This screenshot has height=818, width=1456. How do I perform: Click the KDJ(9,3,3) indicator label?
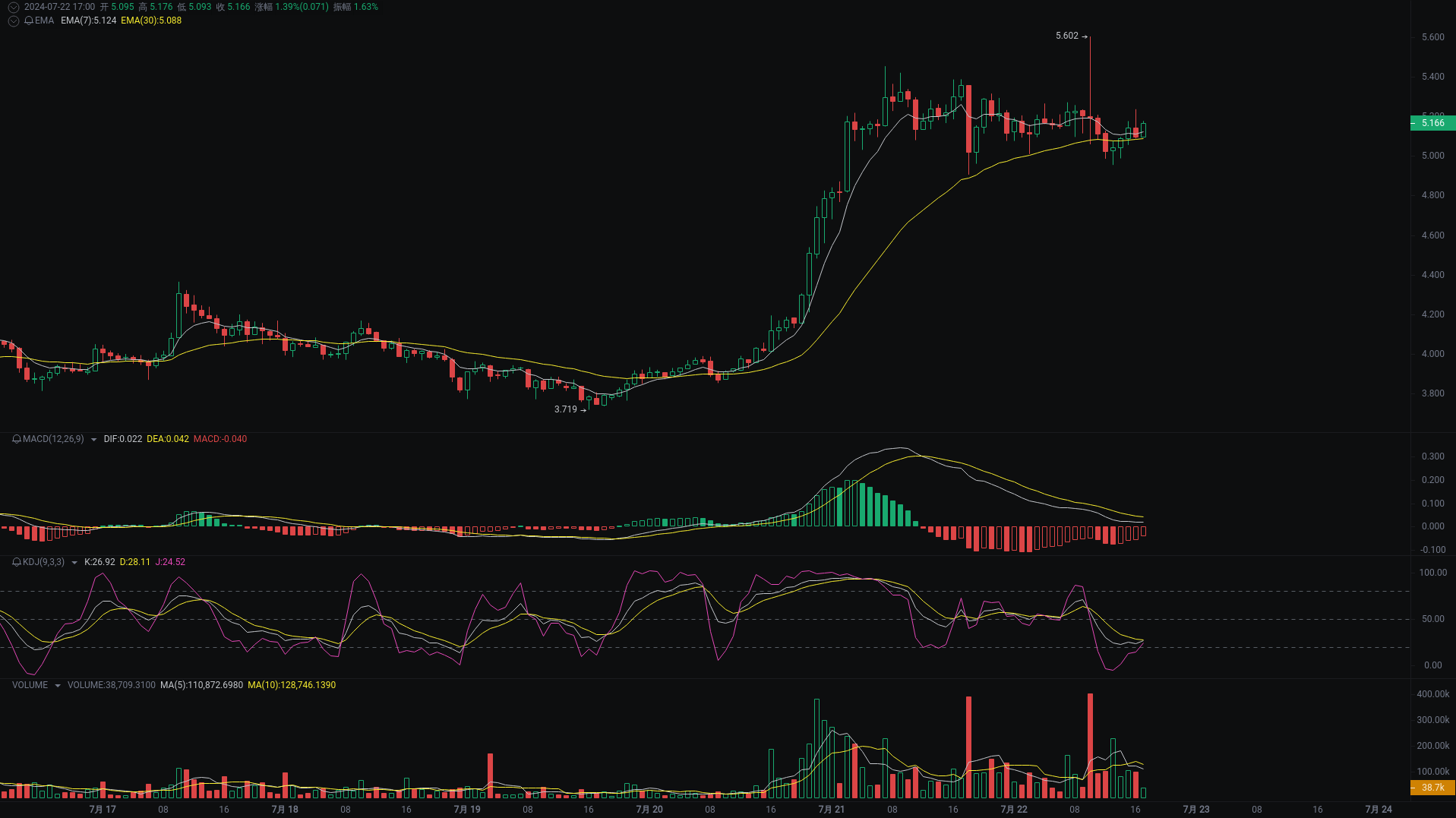(x=43, y=562)
